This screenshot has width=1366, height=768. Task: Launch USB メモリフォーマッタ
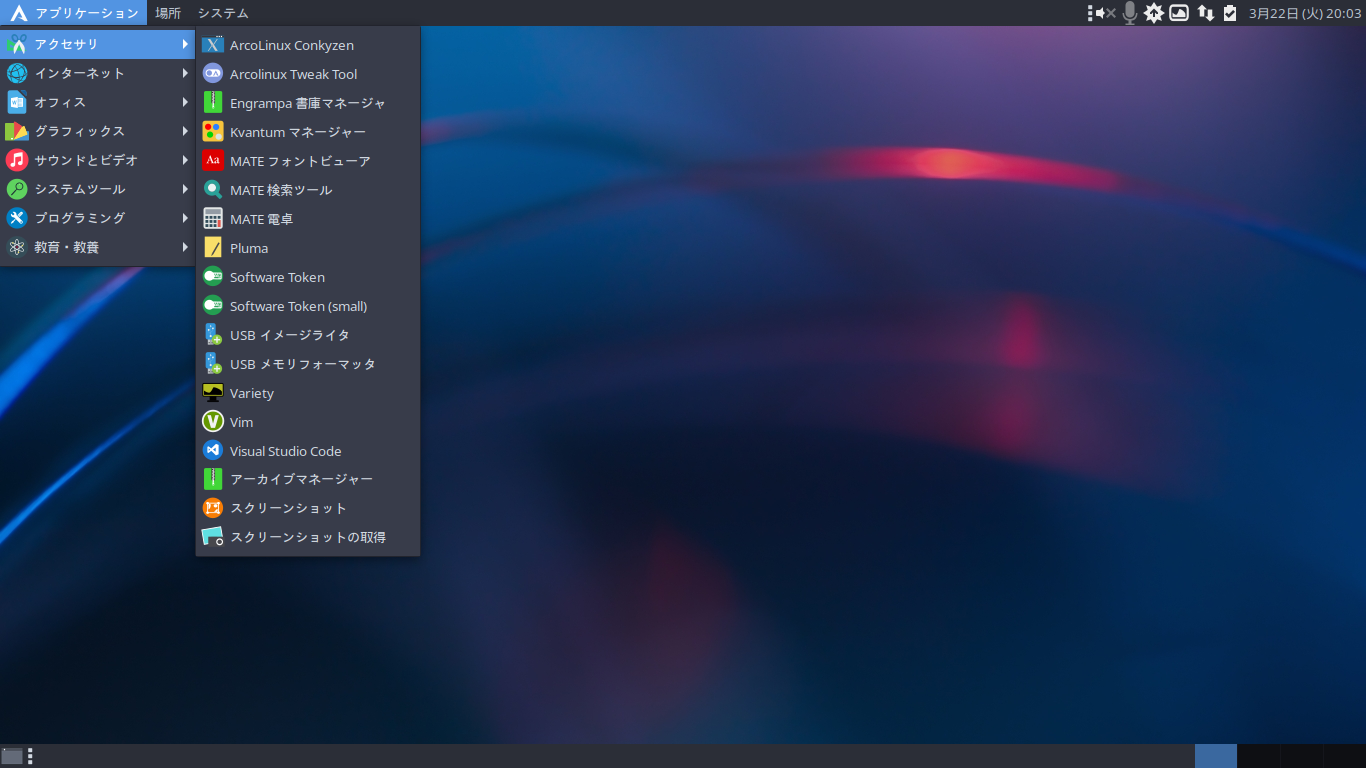pos(308,364)
